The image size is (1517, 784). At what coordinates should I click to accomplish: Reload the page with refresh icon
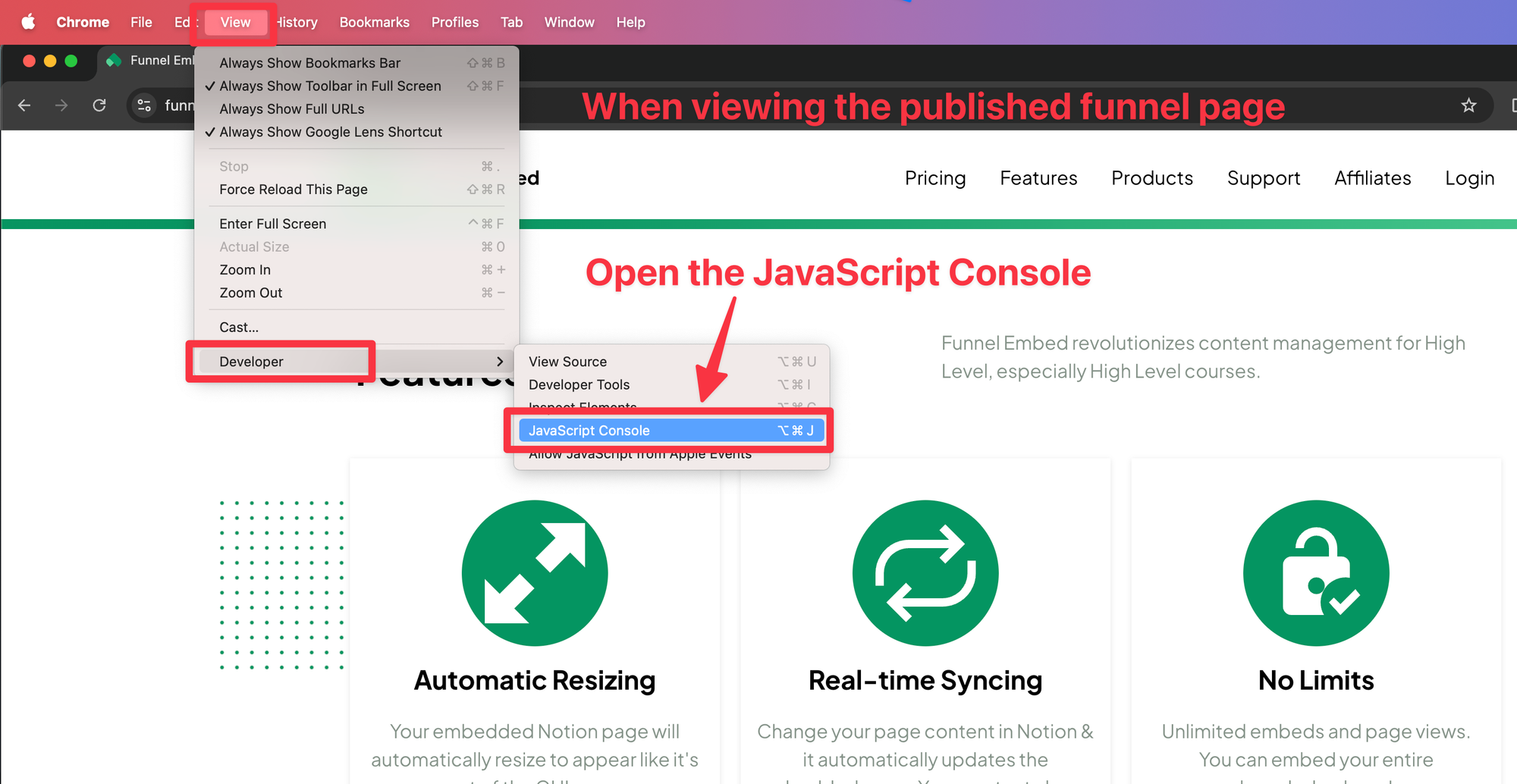pos(99,105)
